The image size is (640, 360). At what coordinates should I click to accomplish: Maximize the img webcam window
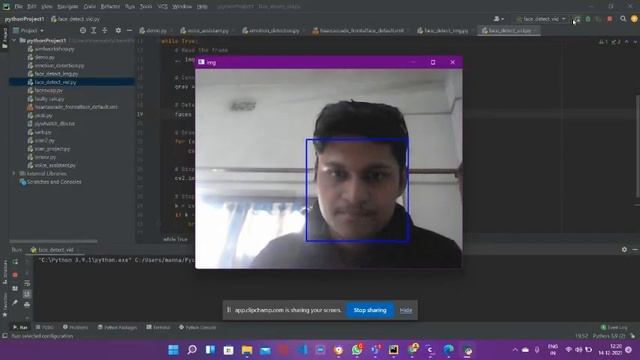coord(433,62)
